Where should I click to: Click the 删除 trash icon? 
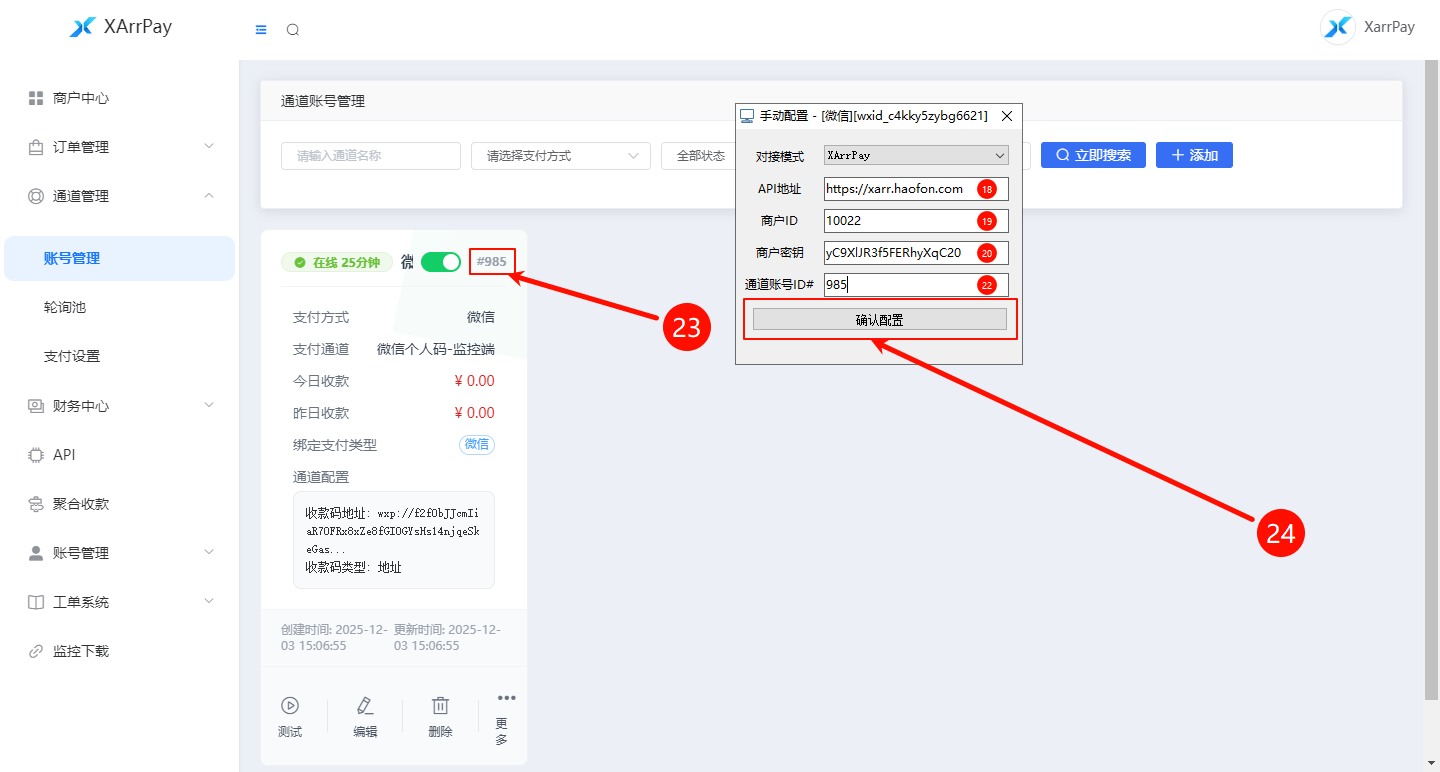click(440, 706)
